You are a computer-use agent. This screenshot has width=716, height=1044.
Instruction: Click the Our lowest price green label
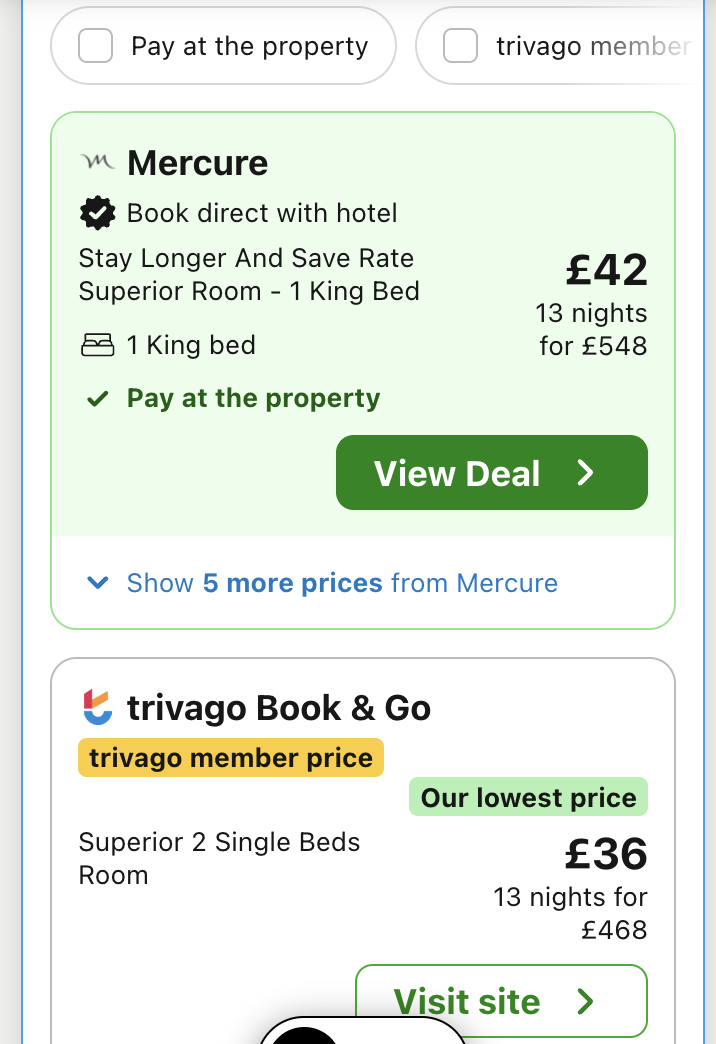coord(528,798)
